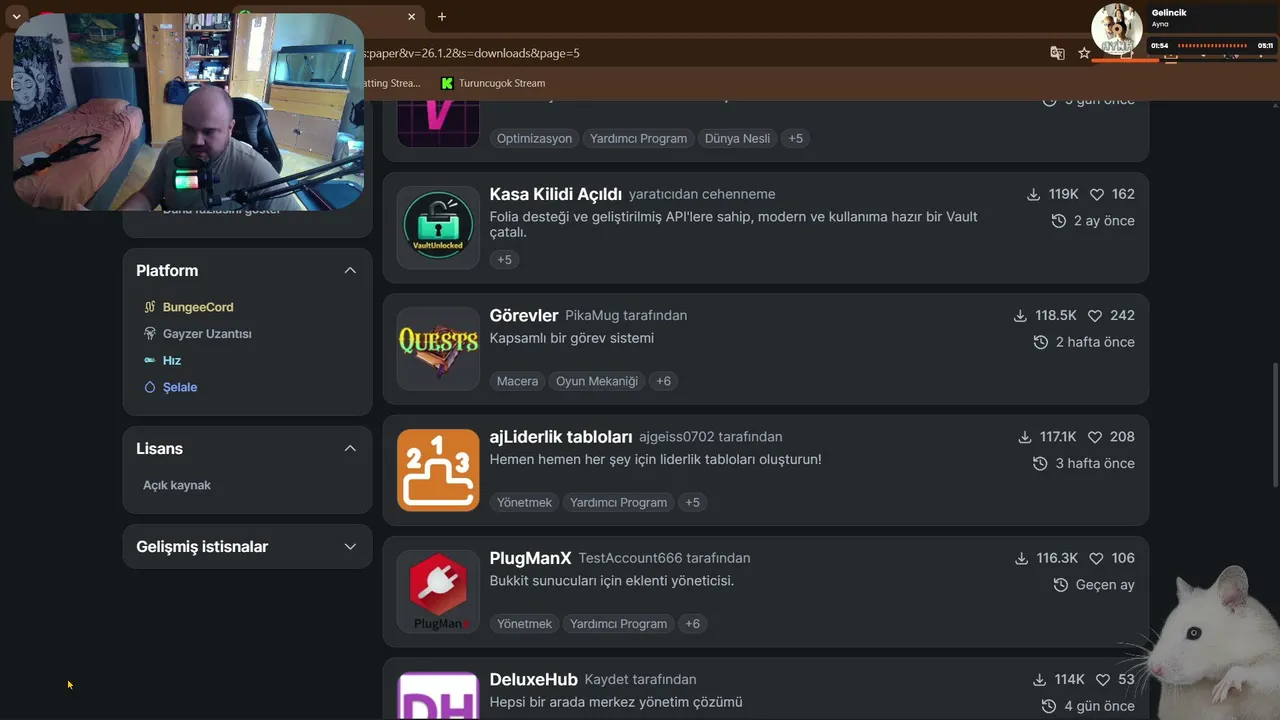The width and height of the screenshot is (1280, 720).
Task: Click the heart icon on Kasa Kilidi Açıldı
Action: pos(1097,194)
